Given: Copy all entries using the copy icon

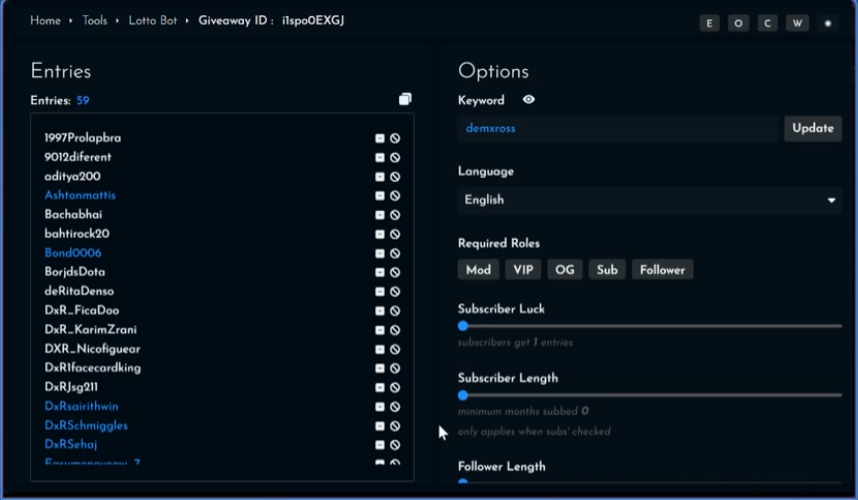Looking at the screenshot, I should 405,99.
